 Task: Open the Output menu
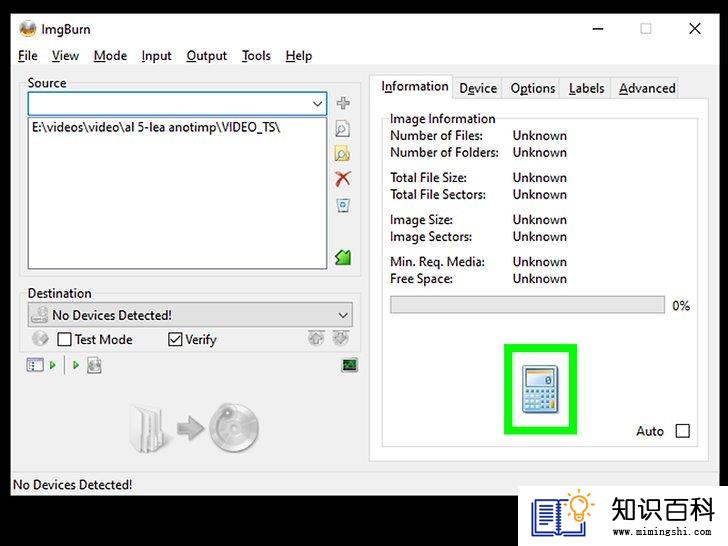[x=207, y=56]
